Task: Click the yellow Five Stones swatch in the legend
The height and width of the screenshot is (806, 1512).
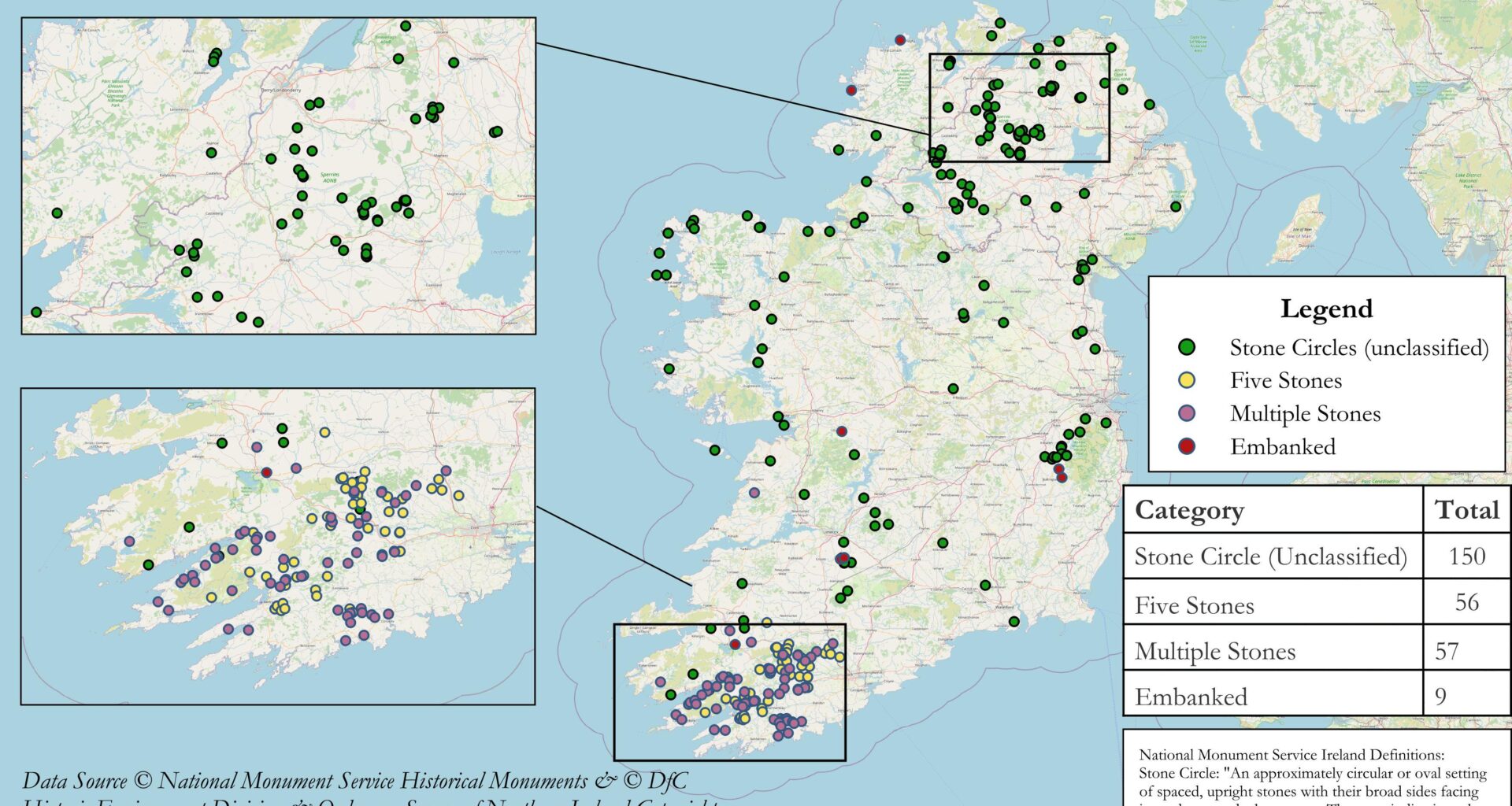Action: [1188, 381]
